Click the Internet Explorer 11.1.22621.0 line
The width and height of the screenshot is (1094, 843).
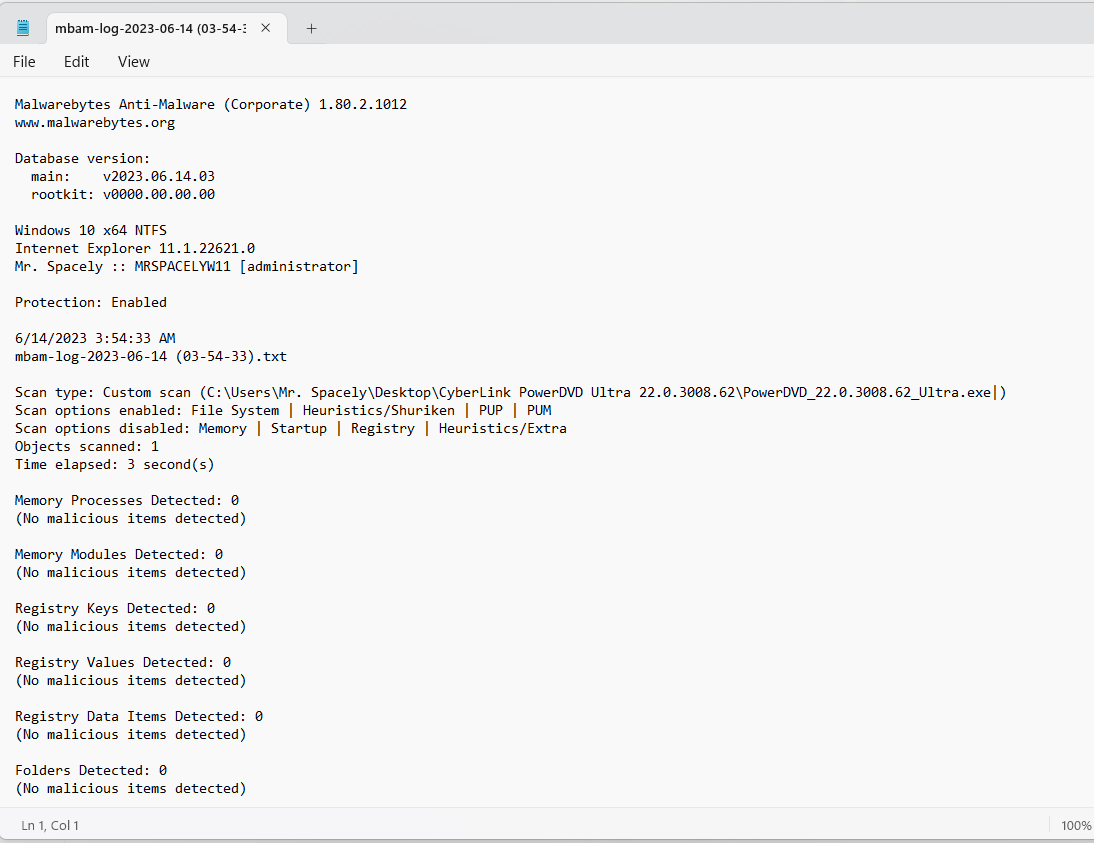pyautogui.click(x=135, y=248)
